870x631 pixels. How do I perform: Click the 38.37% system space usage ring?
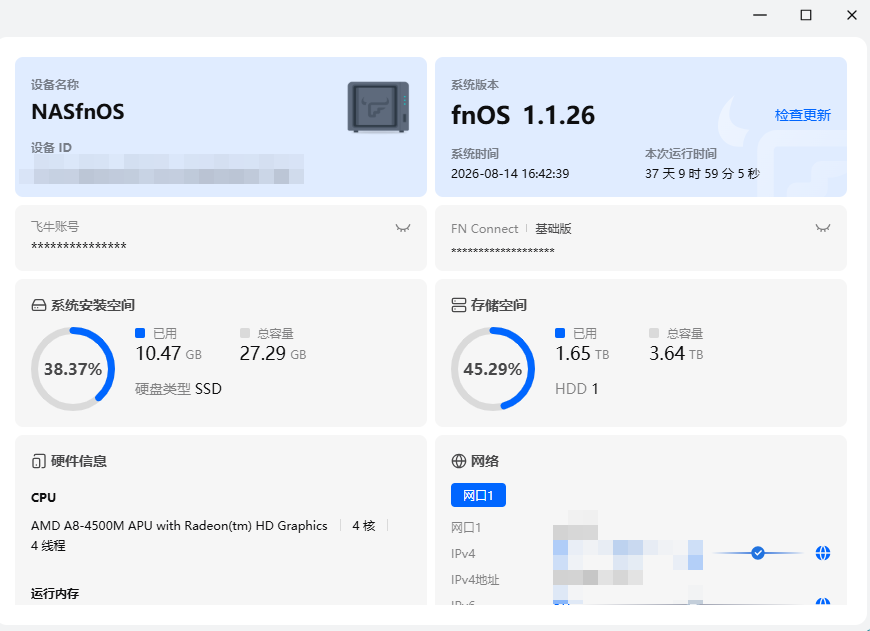point(73,369)
